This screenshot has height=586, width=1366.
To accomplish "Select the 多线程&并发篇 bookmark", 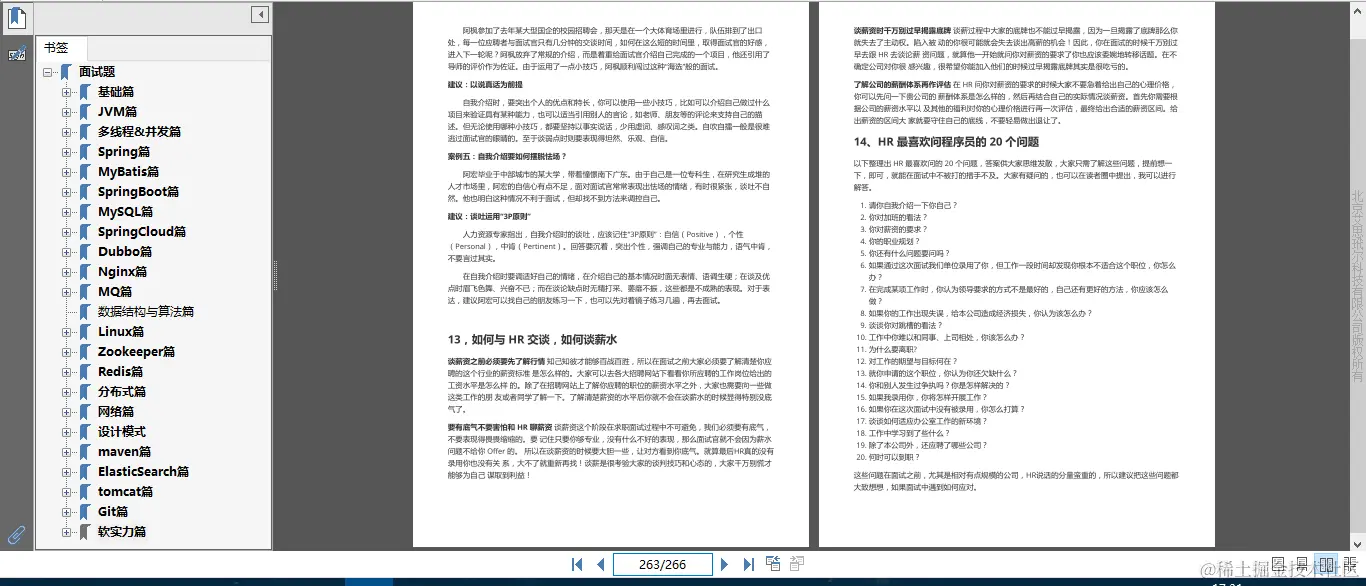I will click(x=139, y=132).
